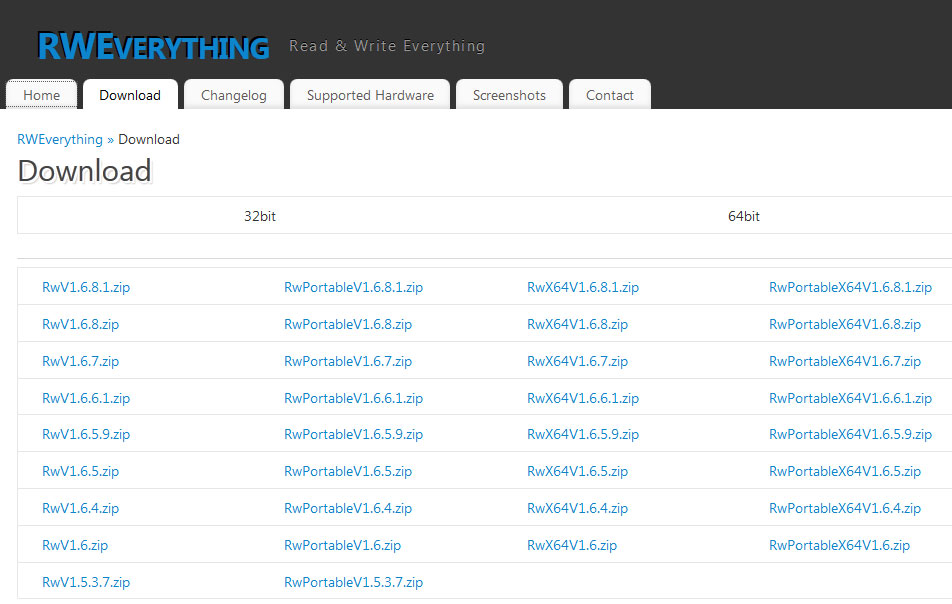Image resolution: width=952 pixels, height=604 pixels.
Task: Click the 32bit column header
Action: (x=260, y=216)
